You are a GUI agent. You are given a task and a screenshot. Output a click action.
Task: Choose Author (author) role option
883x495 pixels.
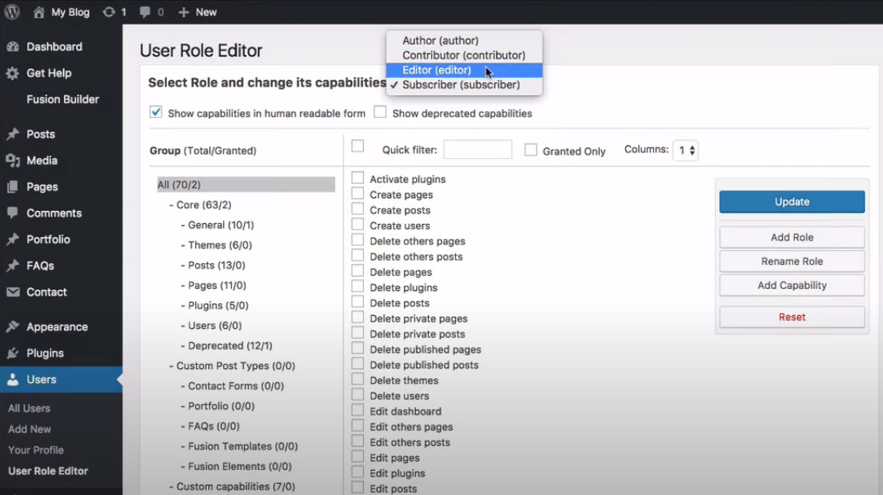coord(439,41)
